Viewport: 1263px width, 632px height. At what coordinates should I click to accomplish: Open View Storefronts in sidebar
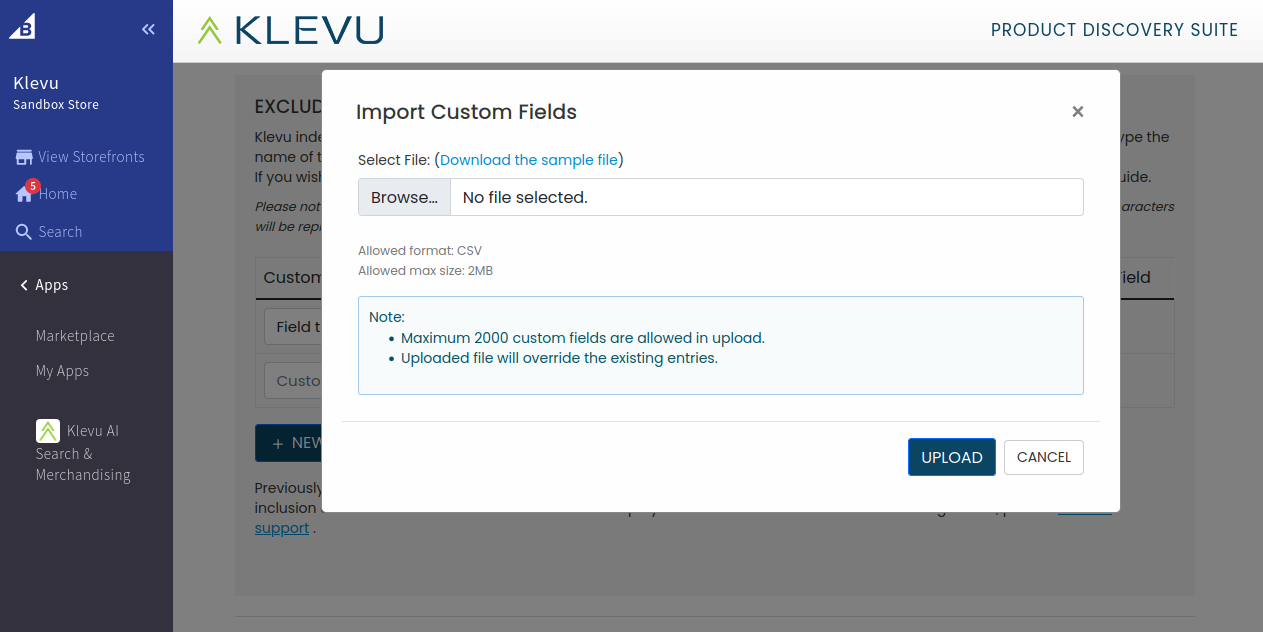(x=91, y=157)
